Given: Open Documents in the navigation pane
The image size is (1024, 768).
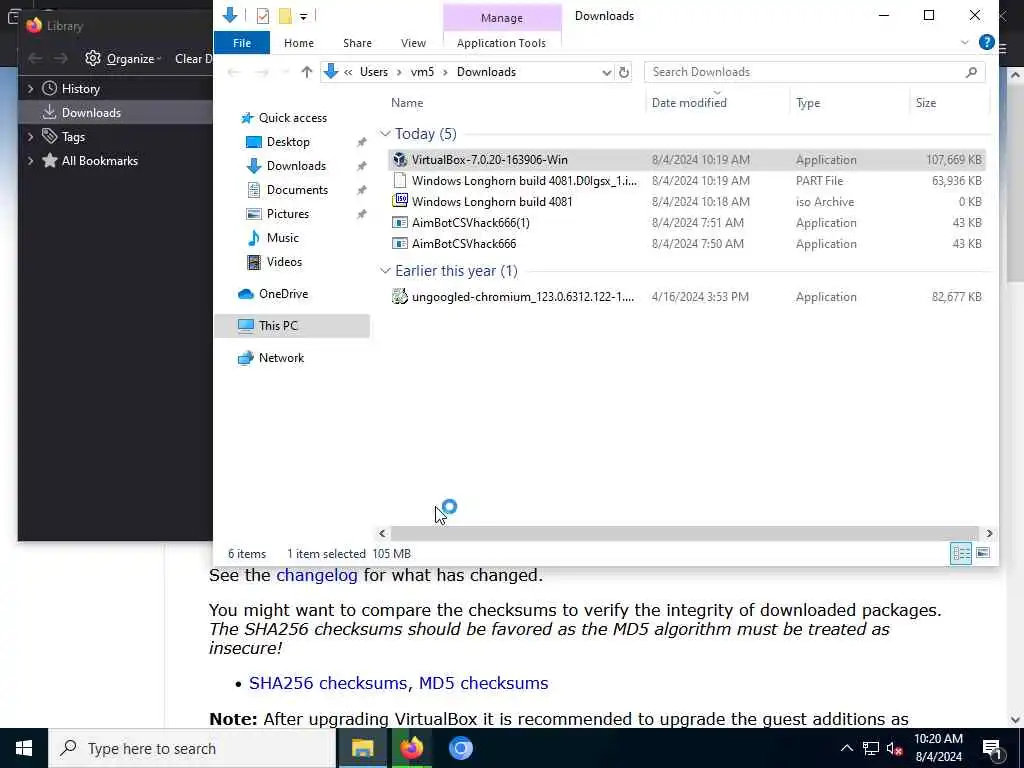Looking at the screenshot, I should [x=297, y=190].
